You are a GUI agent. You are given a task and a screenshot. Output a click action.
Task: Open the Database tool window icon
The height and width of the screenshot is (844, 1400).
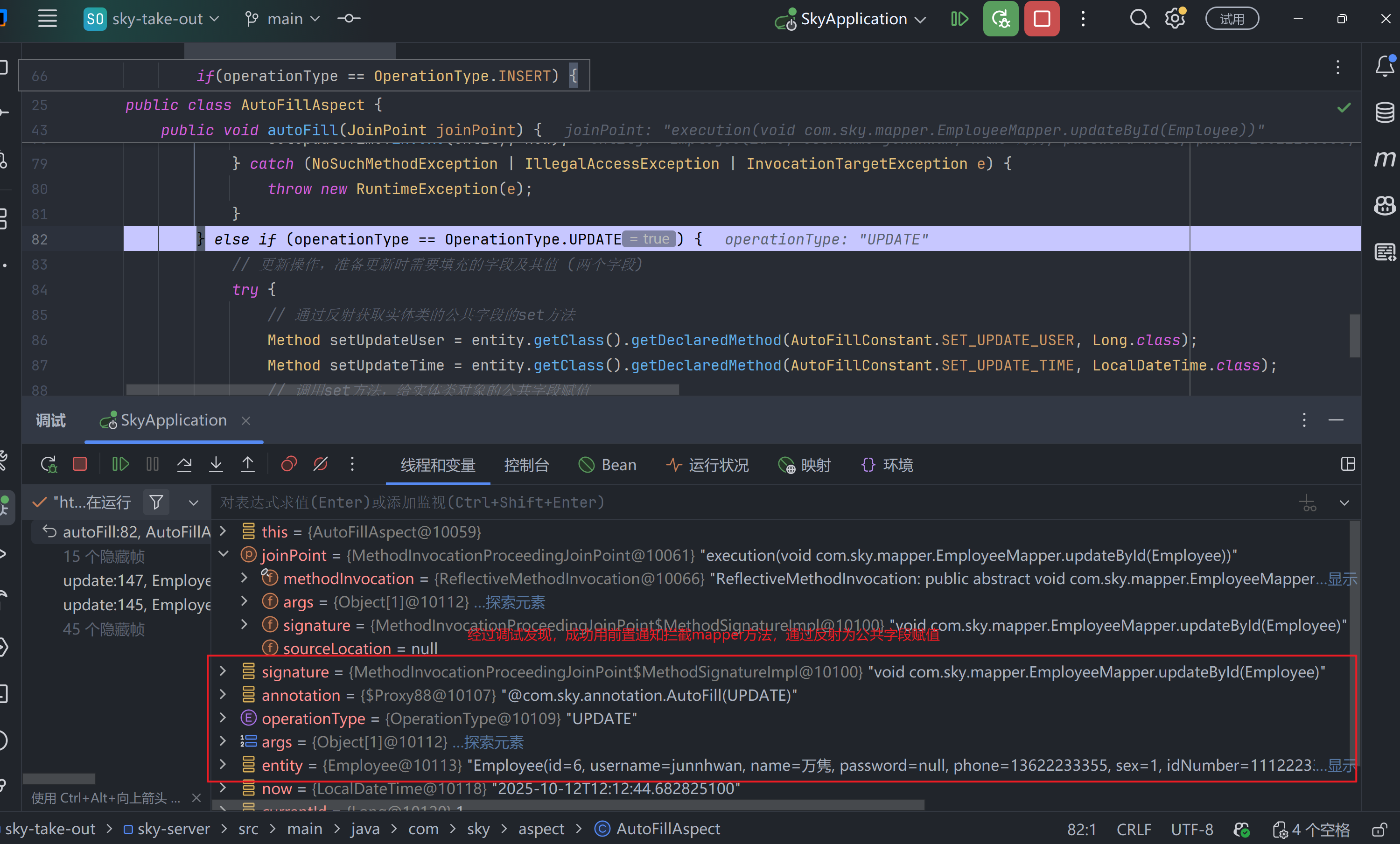point(1384,112)
